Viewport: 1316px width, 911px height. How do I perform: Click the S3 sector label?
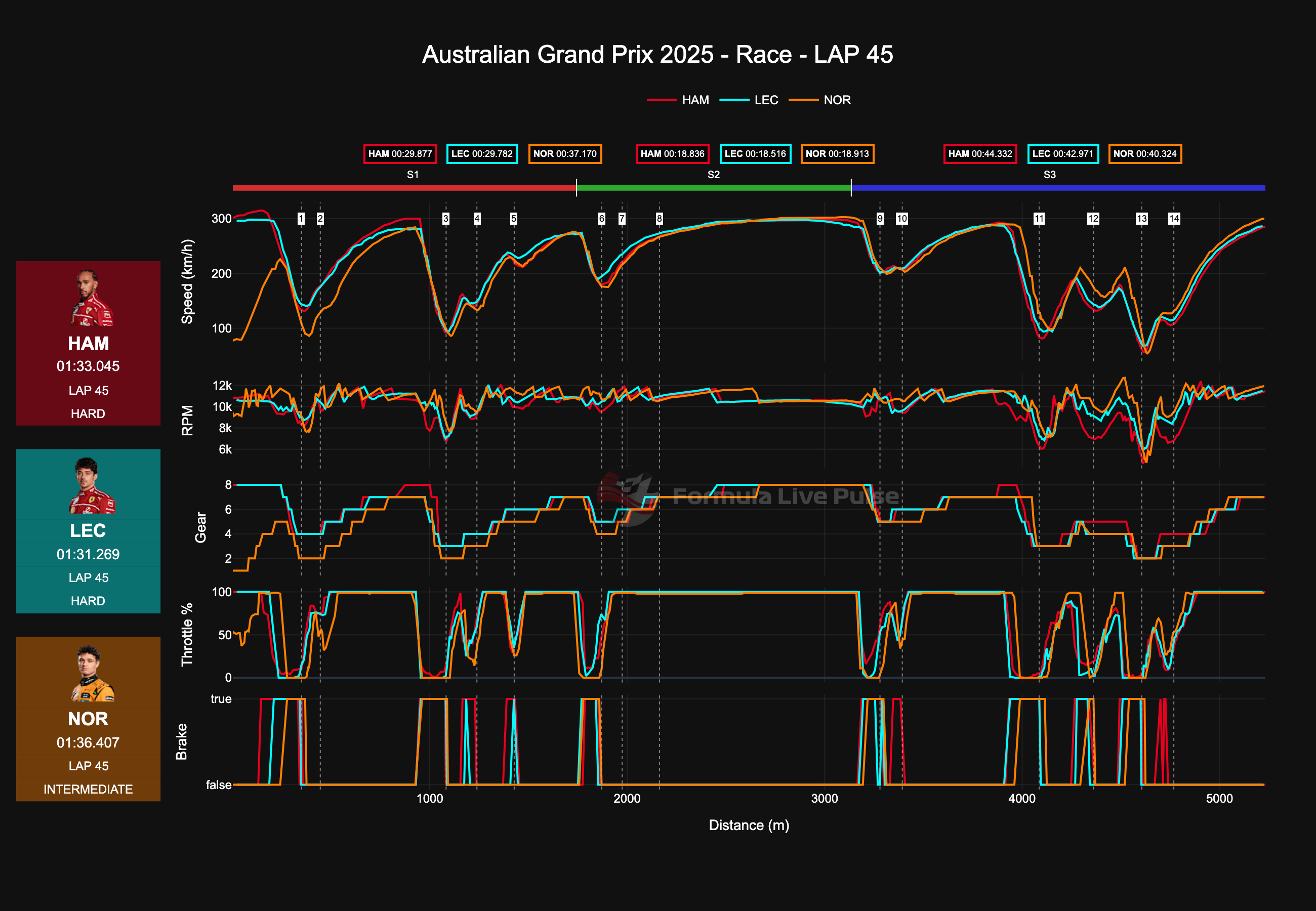coord(1049,175)
